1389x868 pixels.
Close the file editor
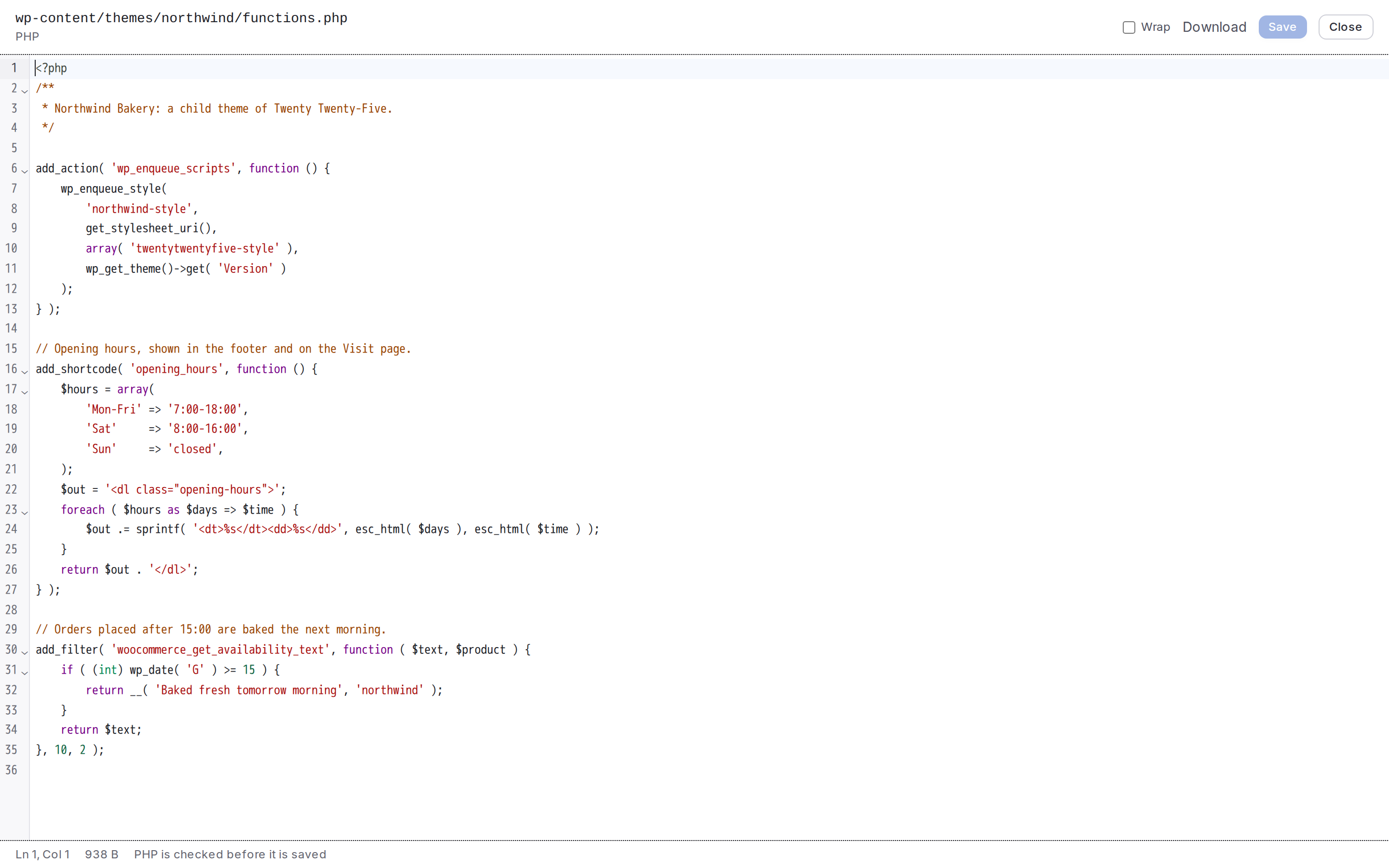[x=1346, y=27]
